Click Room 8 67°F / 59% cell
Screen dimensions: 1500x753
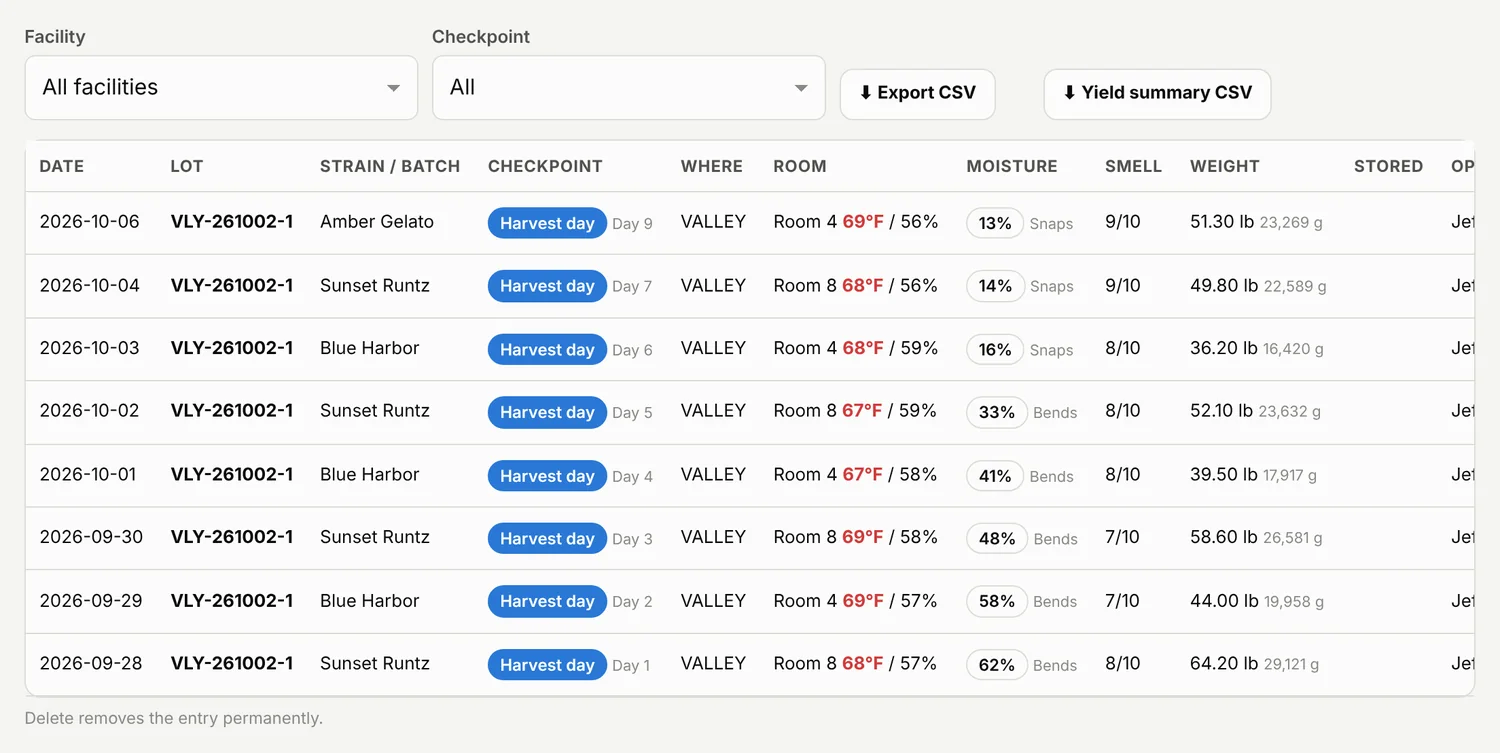856,411
